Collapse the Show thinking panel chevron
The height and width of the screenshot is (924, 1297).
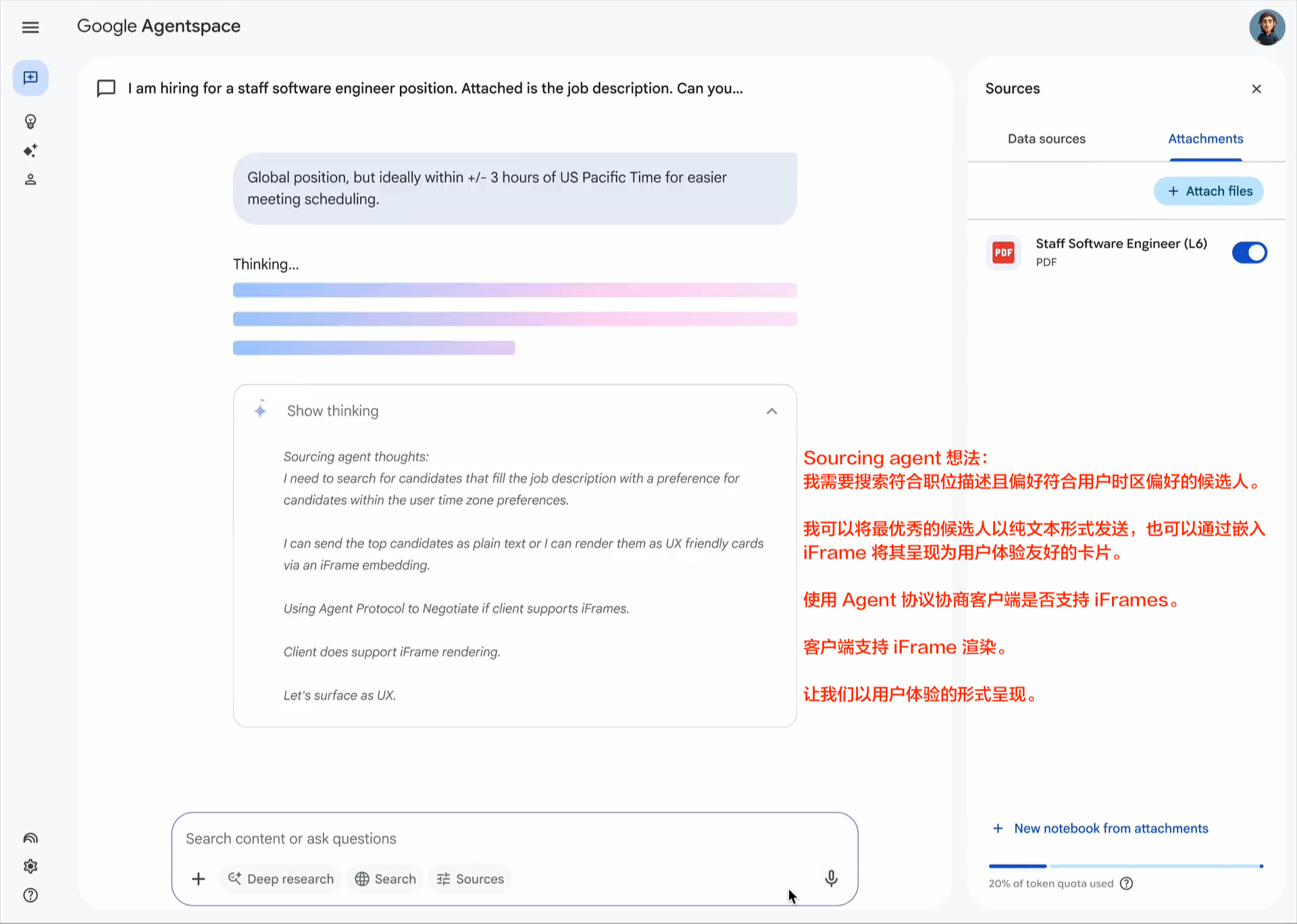click(772, 411)
